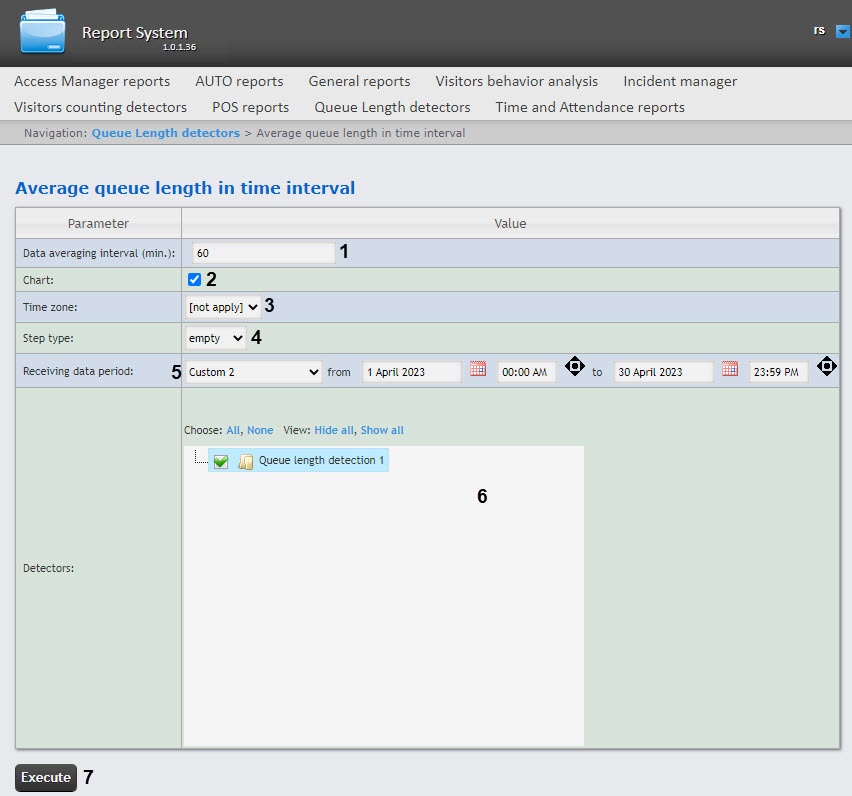Toggle the Chart checkbox

[195, 279]
